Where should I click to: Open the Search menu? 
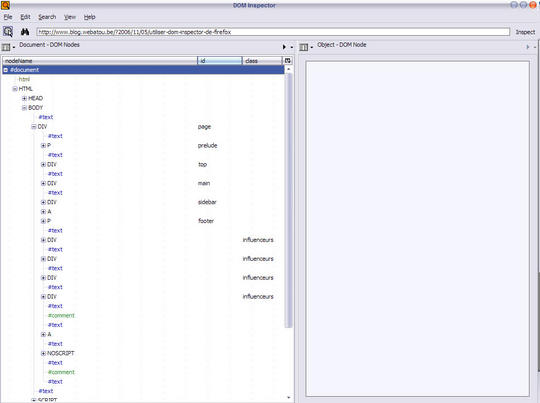47,17
